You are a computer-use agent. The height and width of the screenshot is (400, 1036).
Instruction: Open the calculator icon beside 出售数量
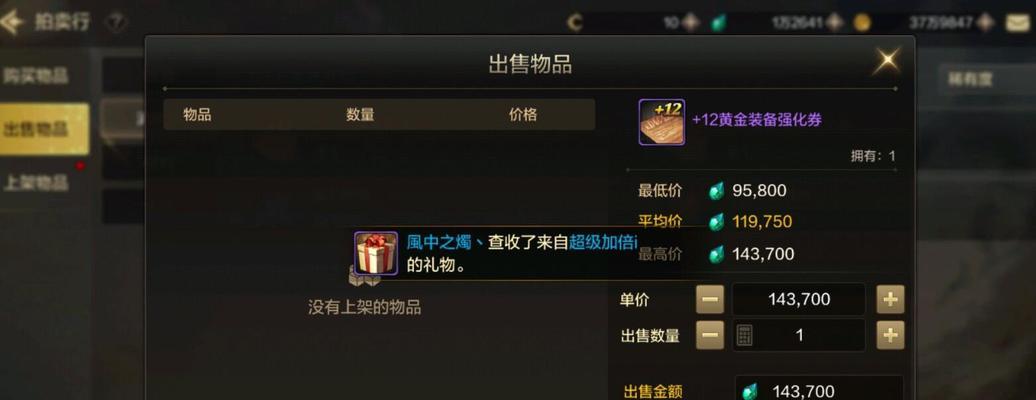tap(744, 335)
